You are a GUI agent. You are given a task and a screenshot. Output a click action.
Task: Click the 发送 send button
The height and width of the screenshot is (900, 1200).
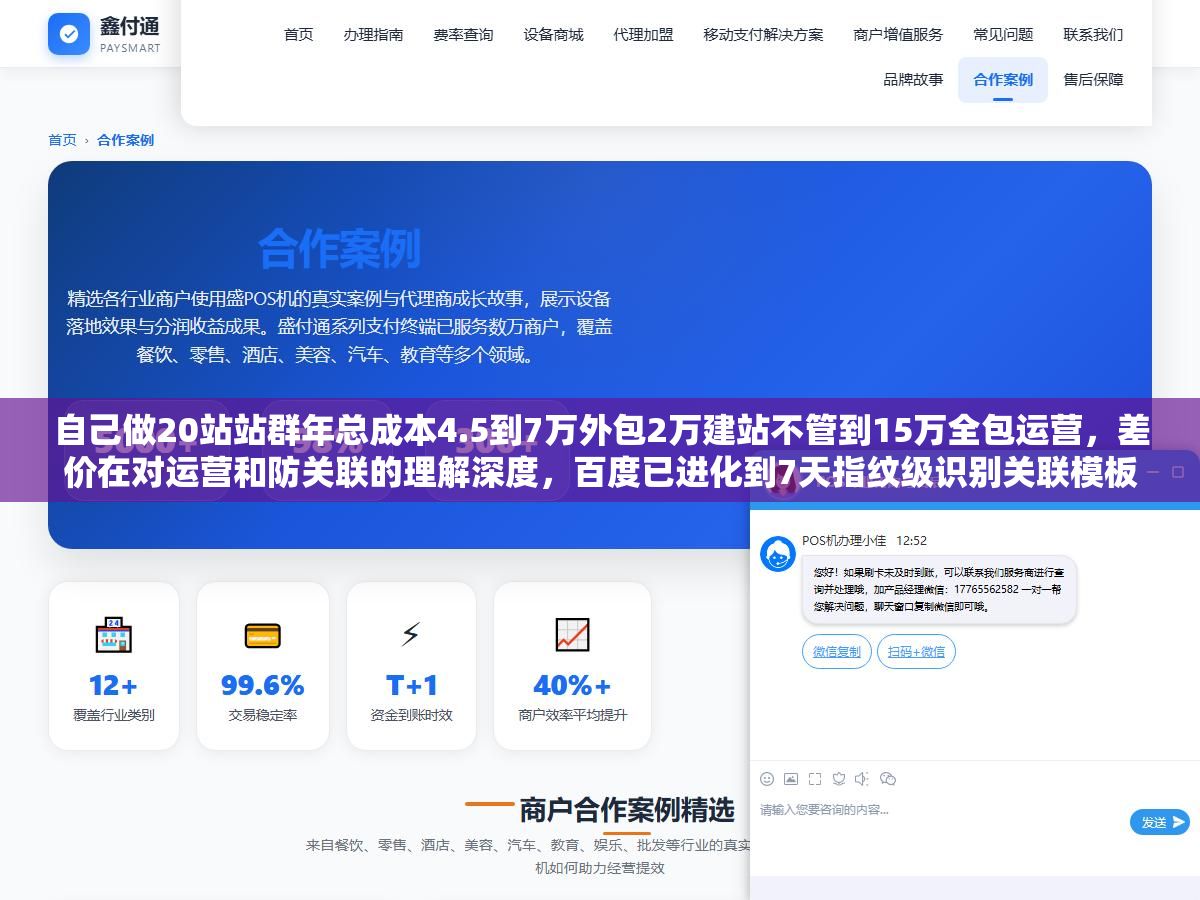coord(1160,822)
